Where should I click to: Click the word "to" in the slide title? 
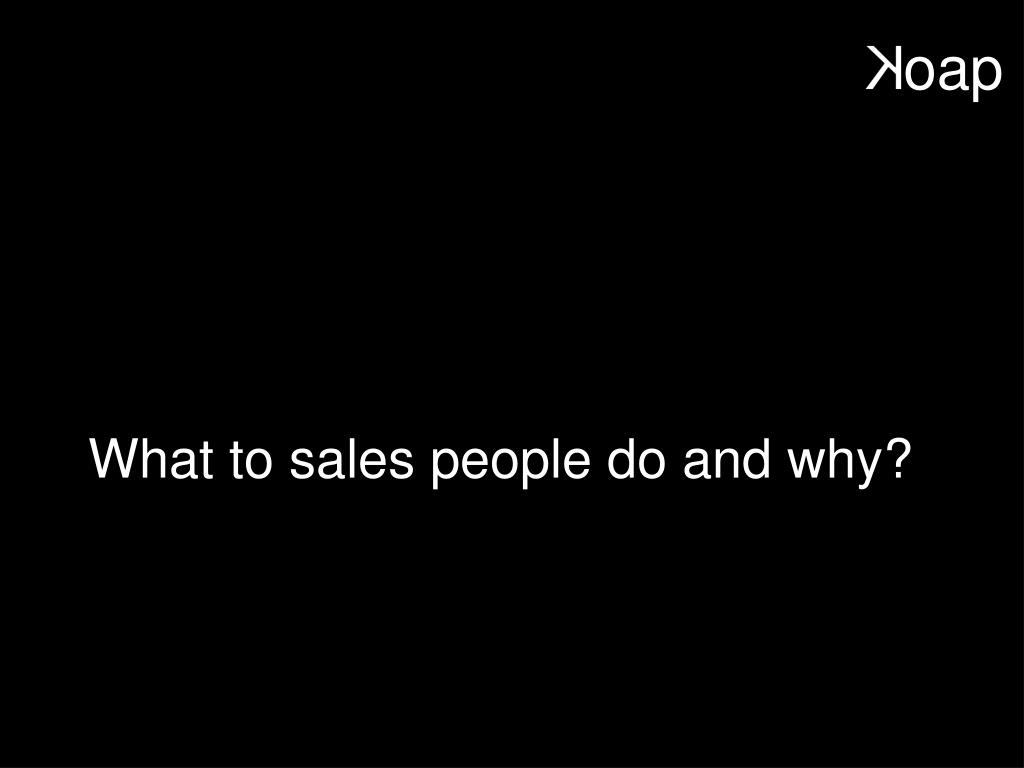(x=251, y=461)
